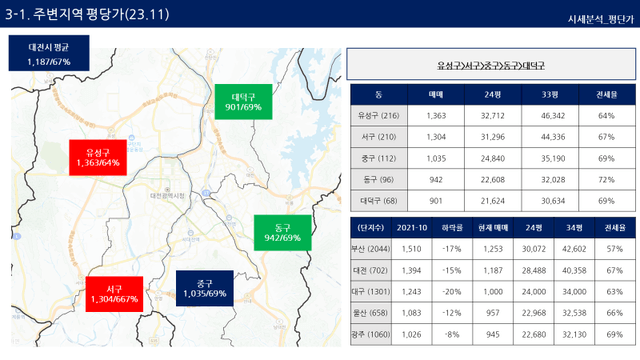Click the 1,304 cell in the 서구 table row
The width and height of the screenshot is (640, 360).
(436, 137)
